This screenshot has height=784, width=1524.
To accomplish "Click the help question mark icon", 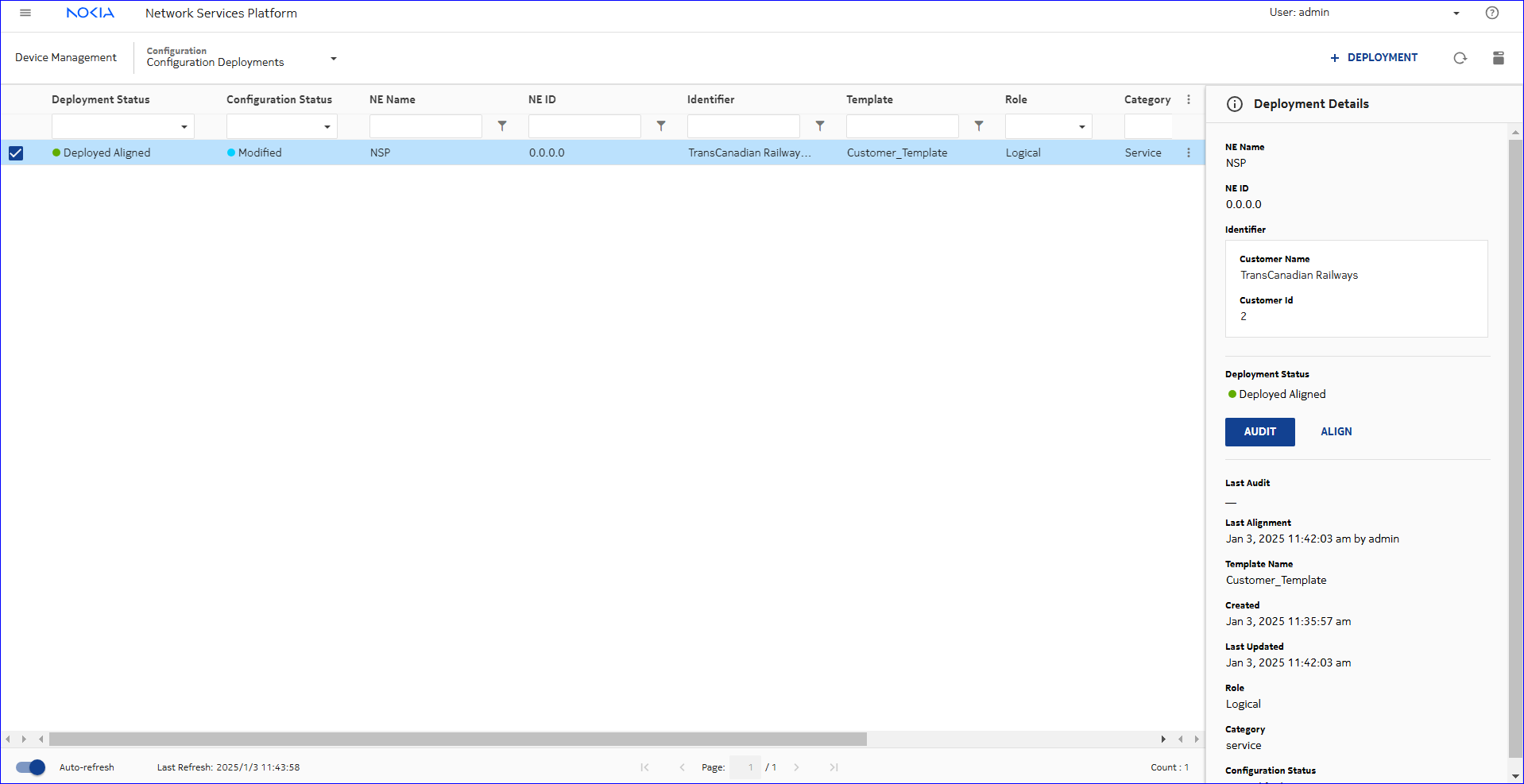I will (1491, 13).
